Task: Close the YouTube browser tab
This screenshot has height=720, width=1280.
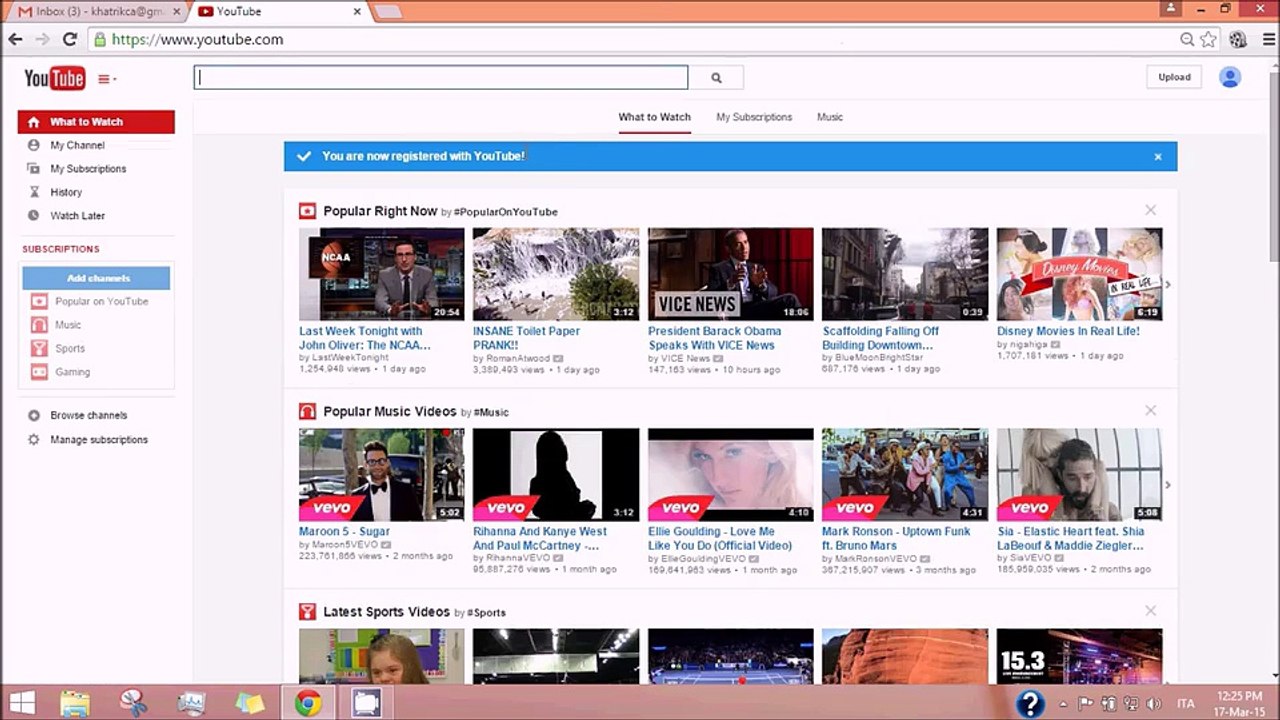Action: [357, 11]
